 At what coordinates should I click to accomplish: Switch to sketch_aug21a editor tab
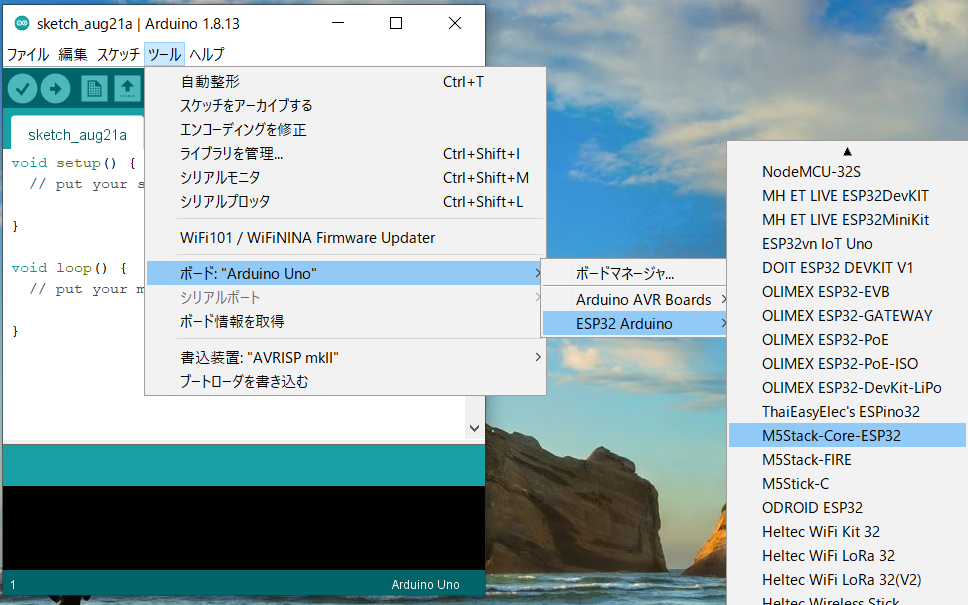77,135
